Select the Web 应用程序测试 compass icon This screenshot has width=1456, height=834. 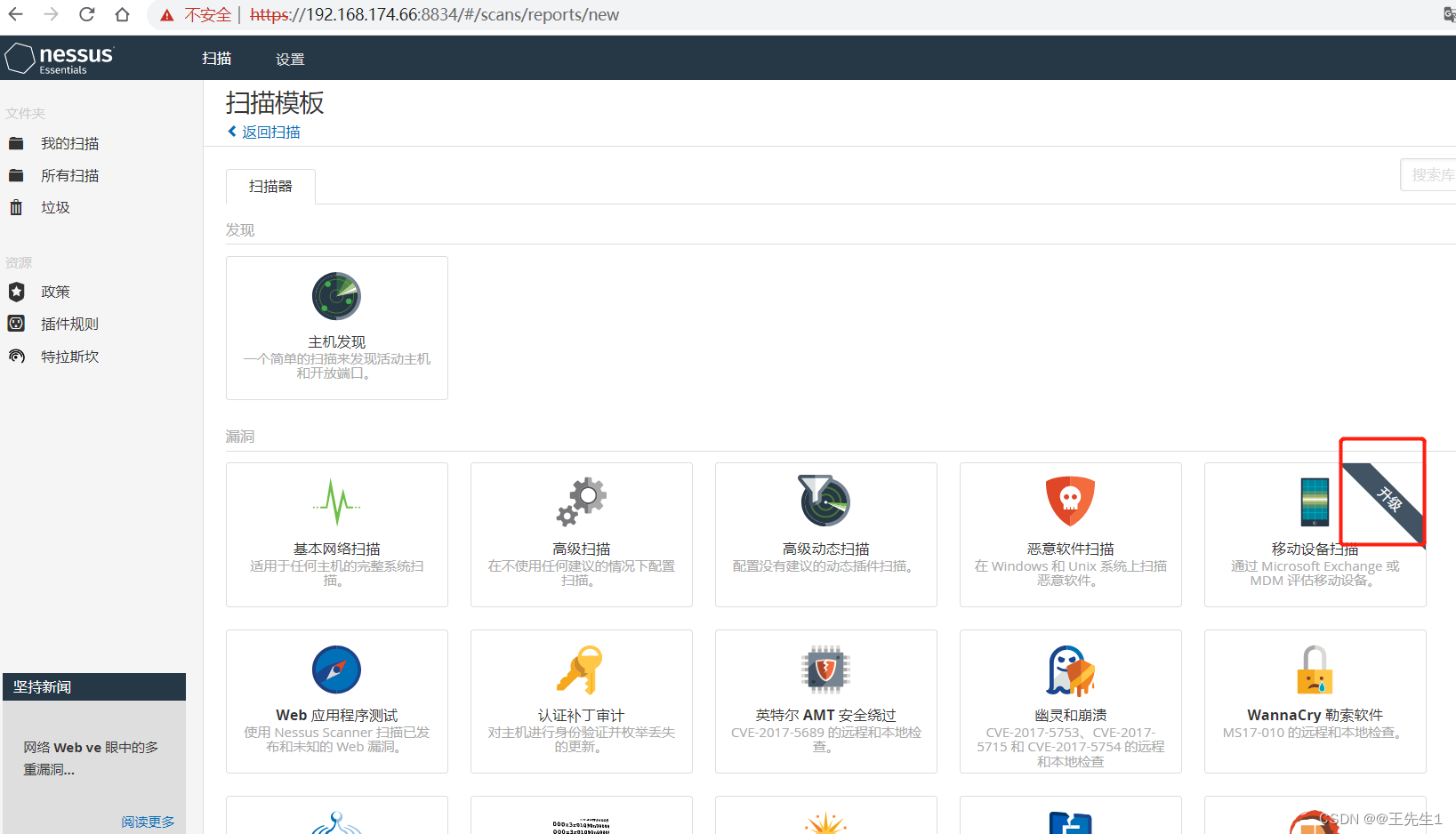click(336, 670)
